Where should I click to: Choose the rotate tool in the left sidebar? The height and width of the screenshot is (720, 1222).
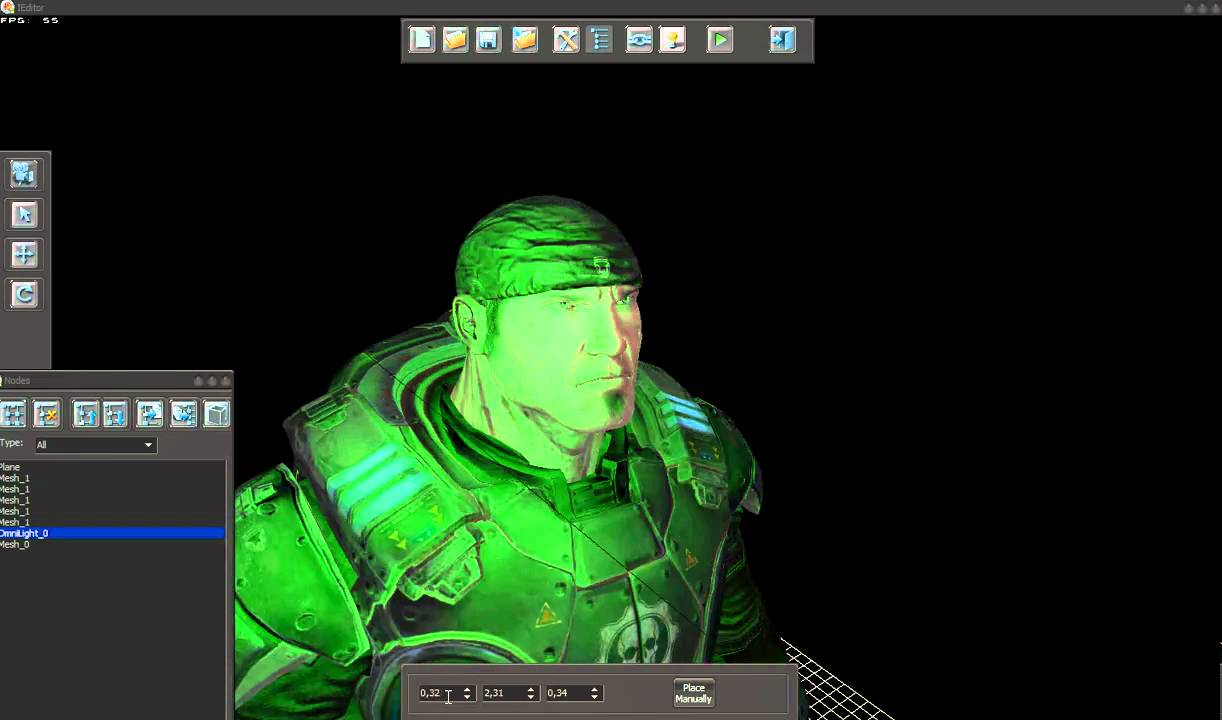(24, 294)
